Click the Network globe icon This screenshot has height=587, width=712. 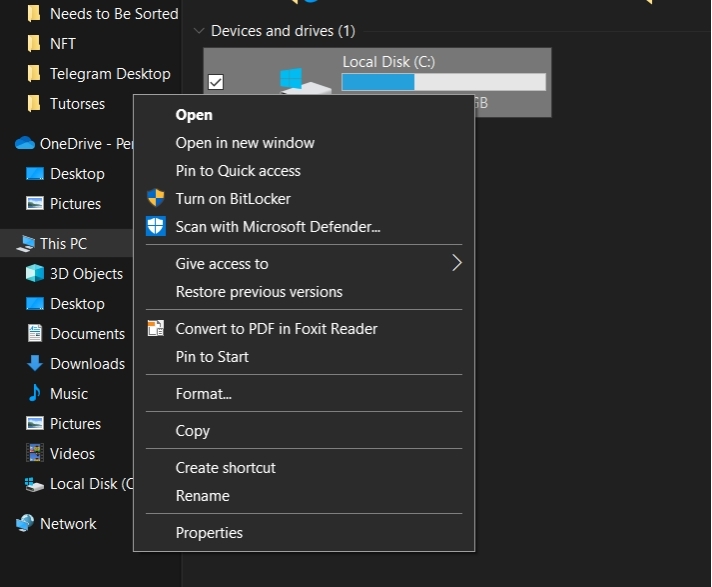25,523
